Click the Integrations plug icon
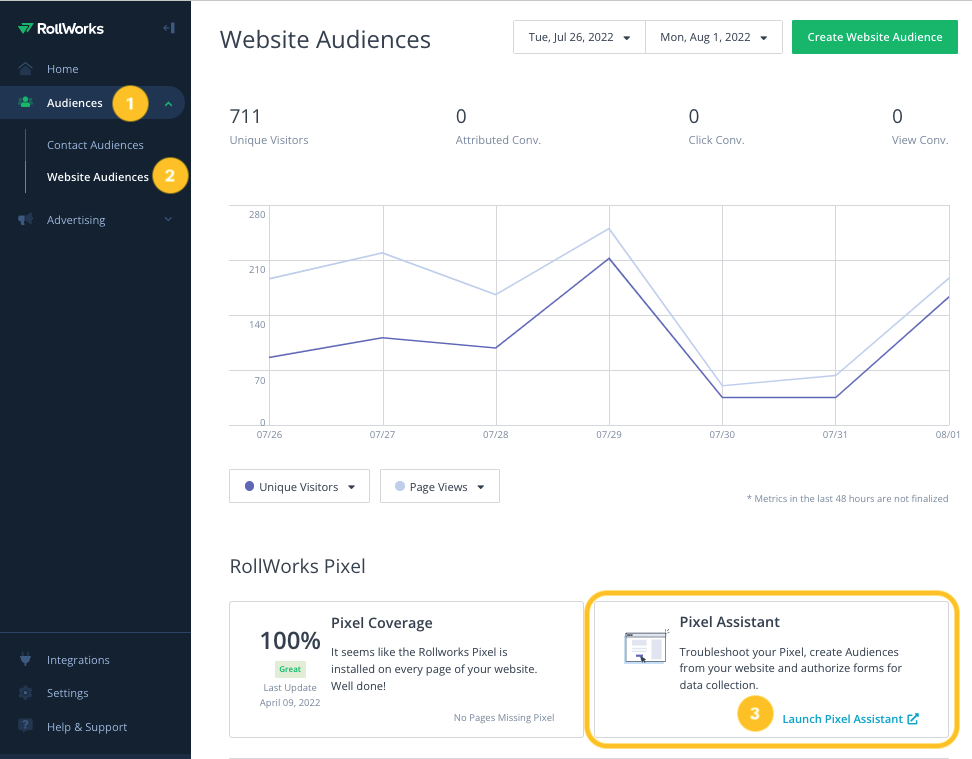 coord(25,659)
